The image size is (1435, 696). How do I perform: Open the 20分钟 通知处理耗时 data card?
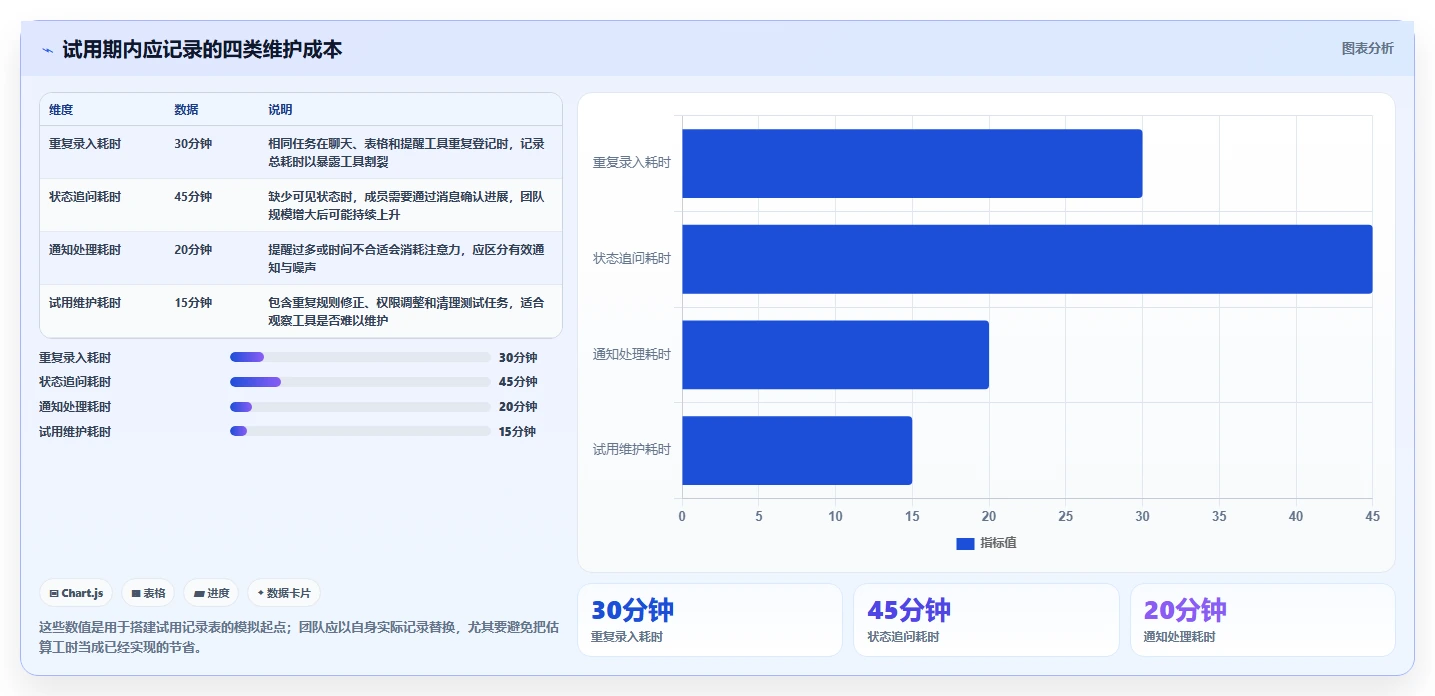click(1263, 620)
